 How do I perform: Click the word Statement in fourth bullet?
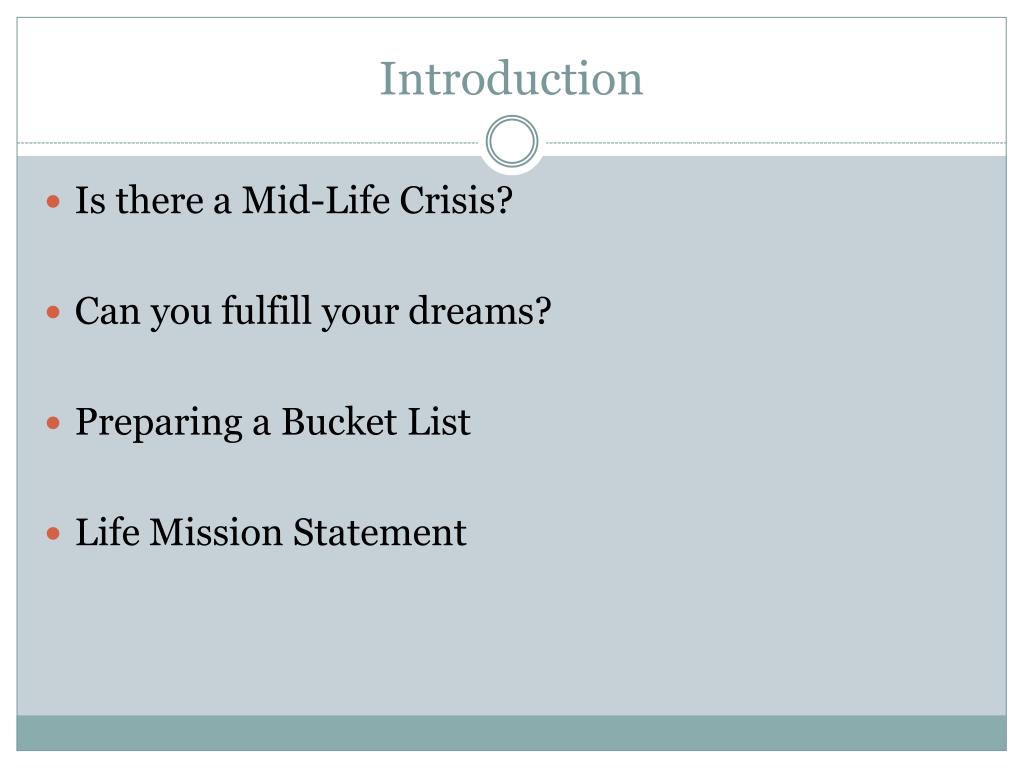(x=379, y=532)
